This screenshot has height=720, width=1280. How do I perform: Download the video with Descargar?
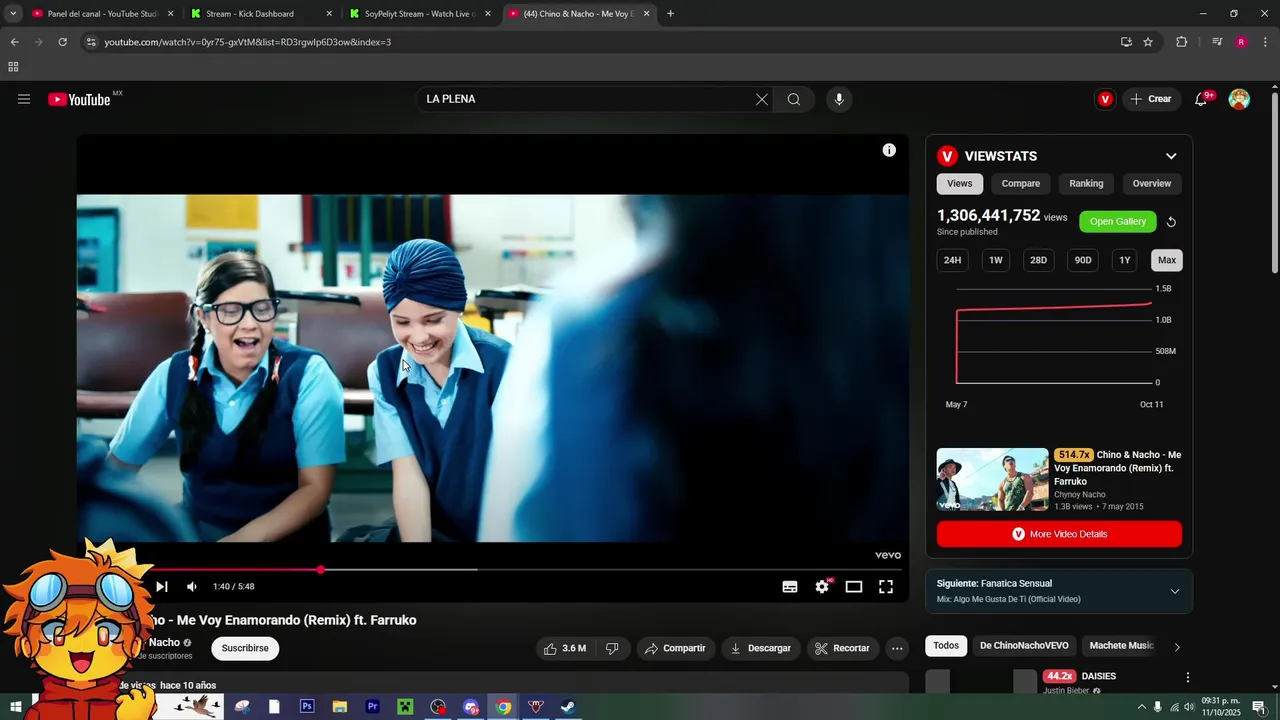[761, 648]
